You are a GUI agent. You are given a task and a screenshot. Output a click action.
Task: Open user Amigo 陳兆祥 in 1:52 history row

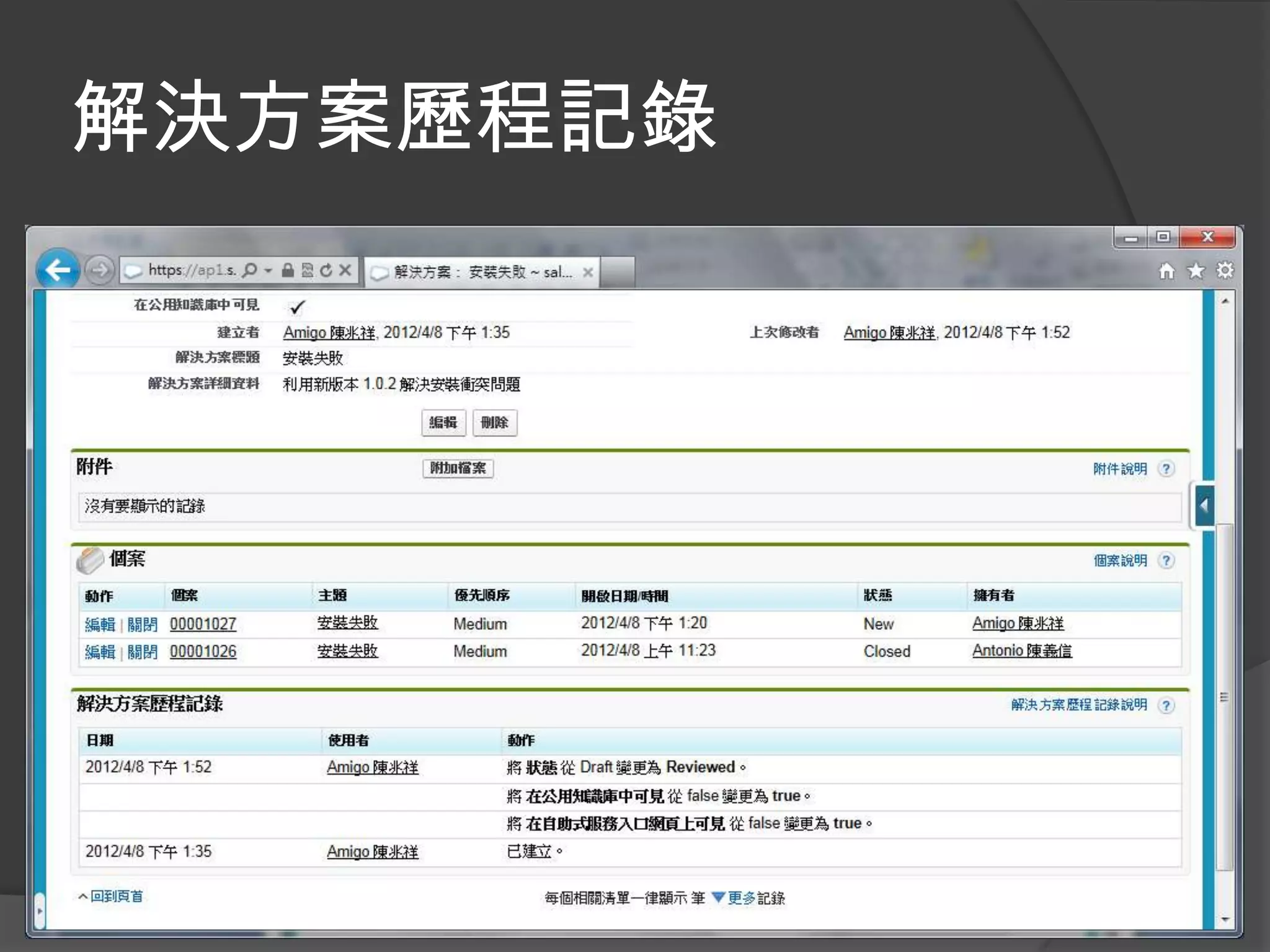click(x=373, y=768)
